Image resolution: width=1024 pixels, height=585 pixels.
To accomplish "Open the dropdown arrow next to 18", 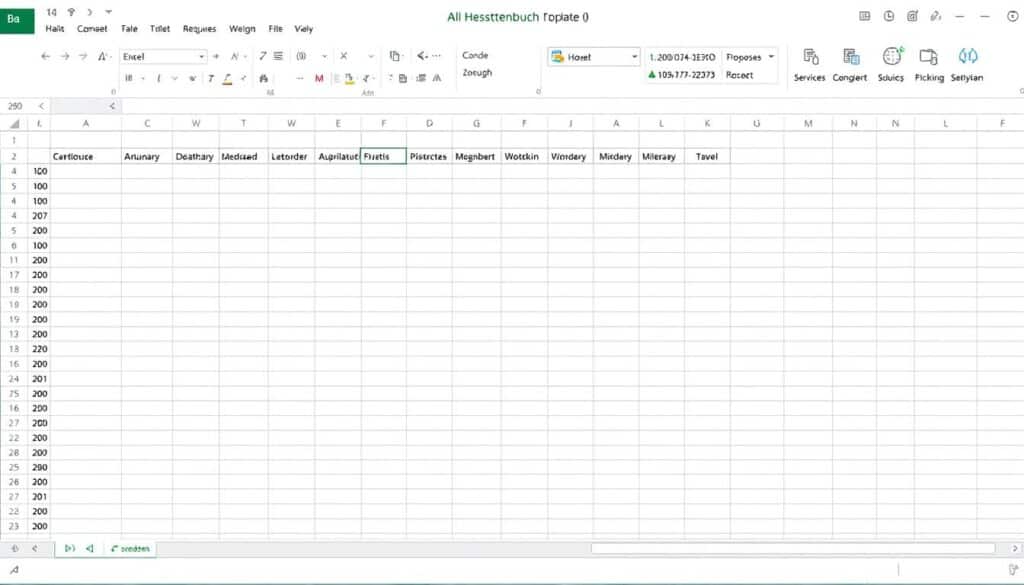I will pyautogui.click(x=142, y=78).
